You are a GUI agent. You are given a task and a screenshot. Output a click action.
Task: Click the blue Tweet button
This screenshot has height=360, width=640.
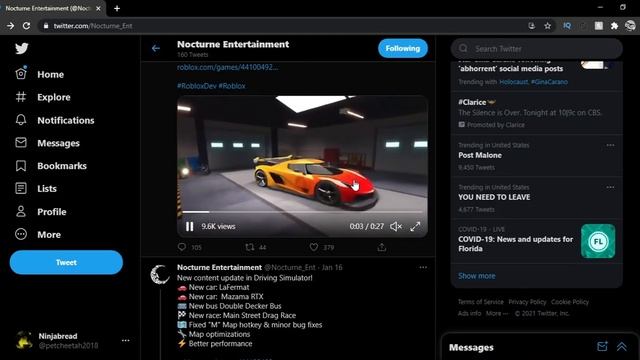(x=66, y=262)
